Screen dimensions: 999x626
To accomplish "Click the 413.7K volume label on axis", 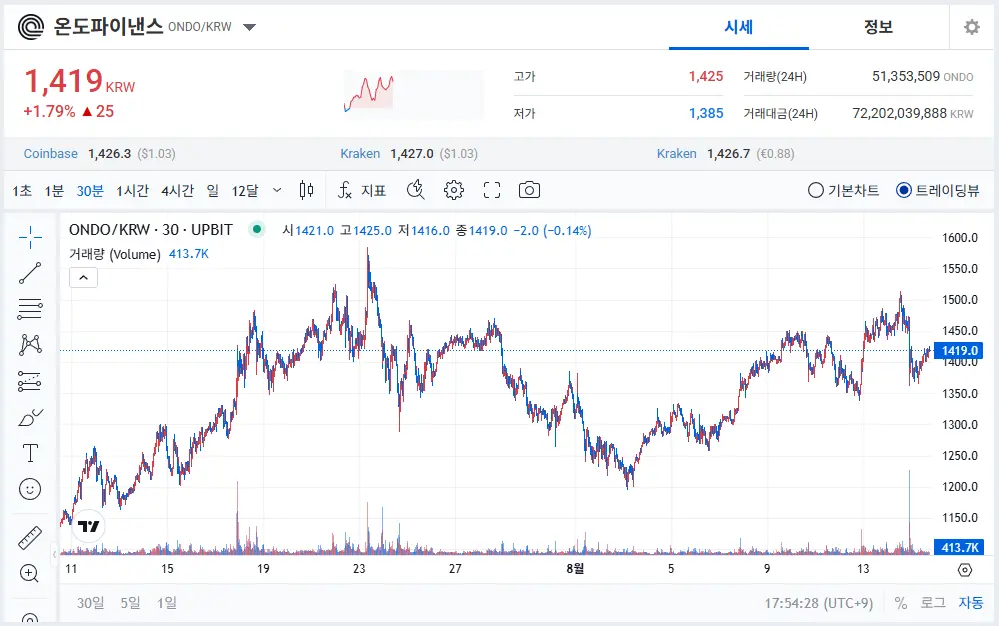I will [958, 547].
